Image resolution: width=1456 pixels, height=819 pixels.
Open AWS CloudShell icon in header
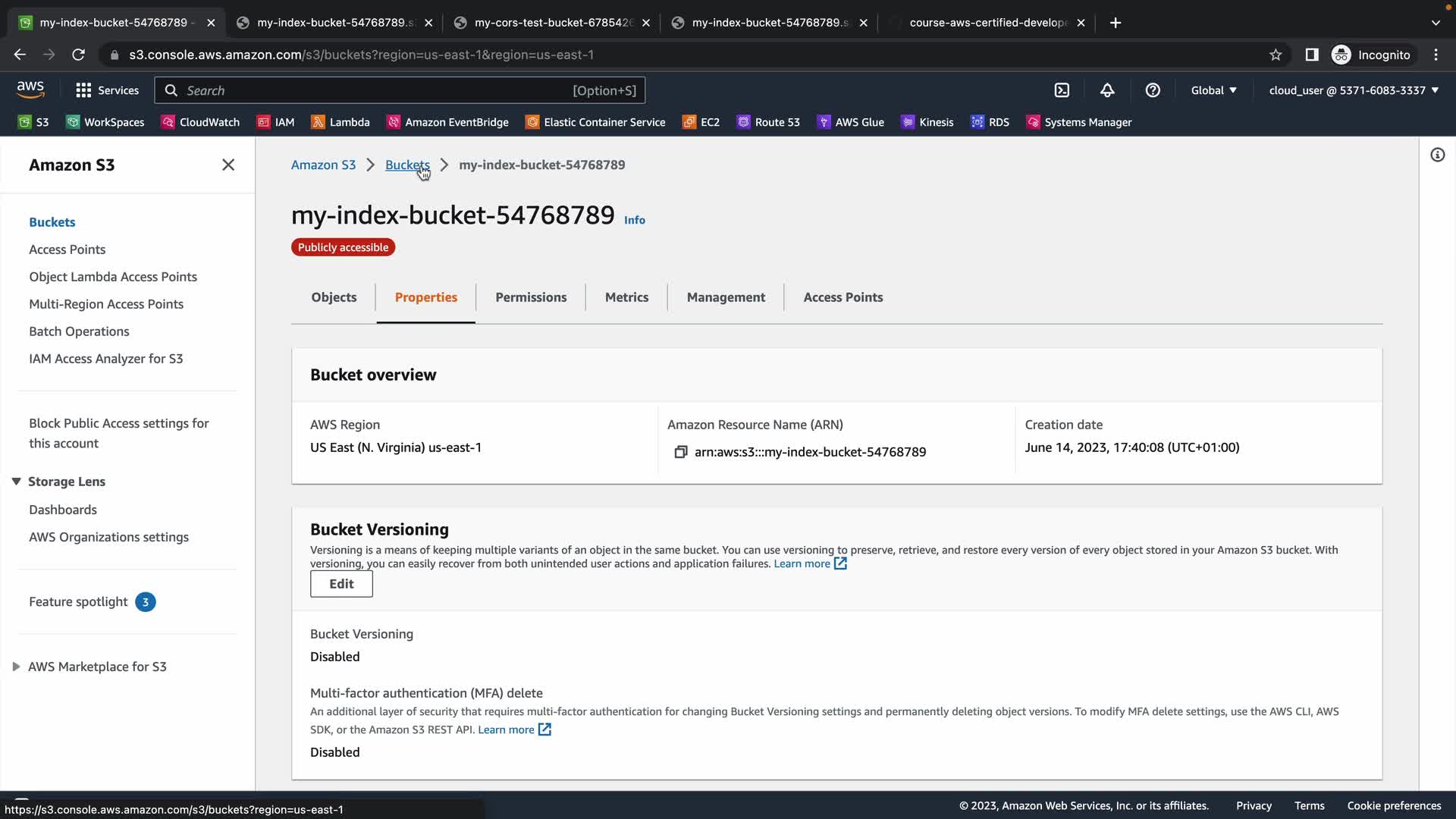(x=1062, y=90)
